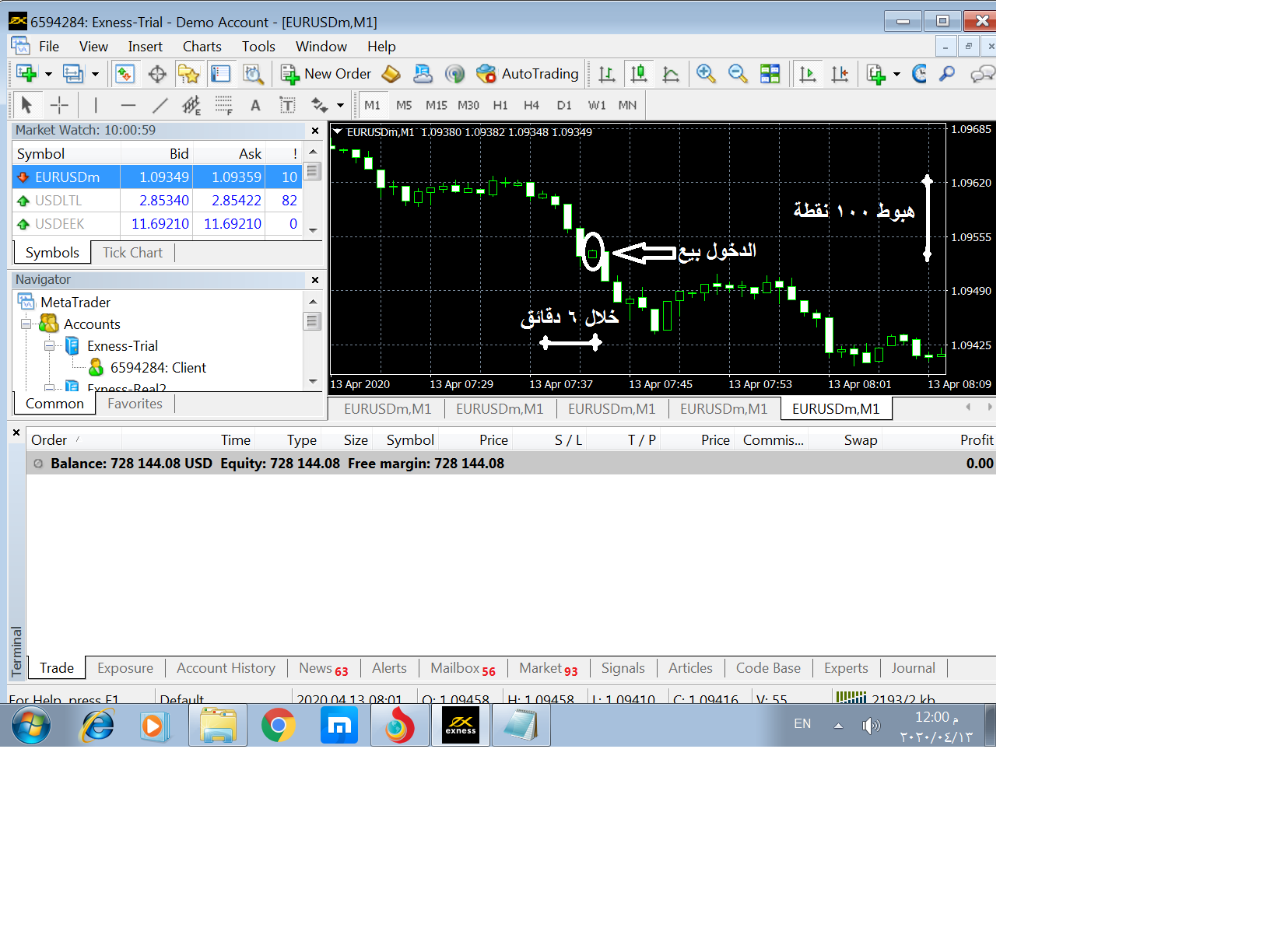Open Profiles dropdown arrow
1270x952 pixels.
95,74
